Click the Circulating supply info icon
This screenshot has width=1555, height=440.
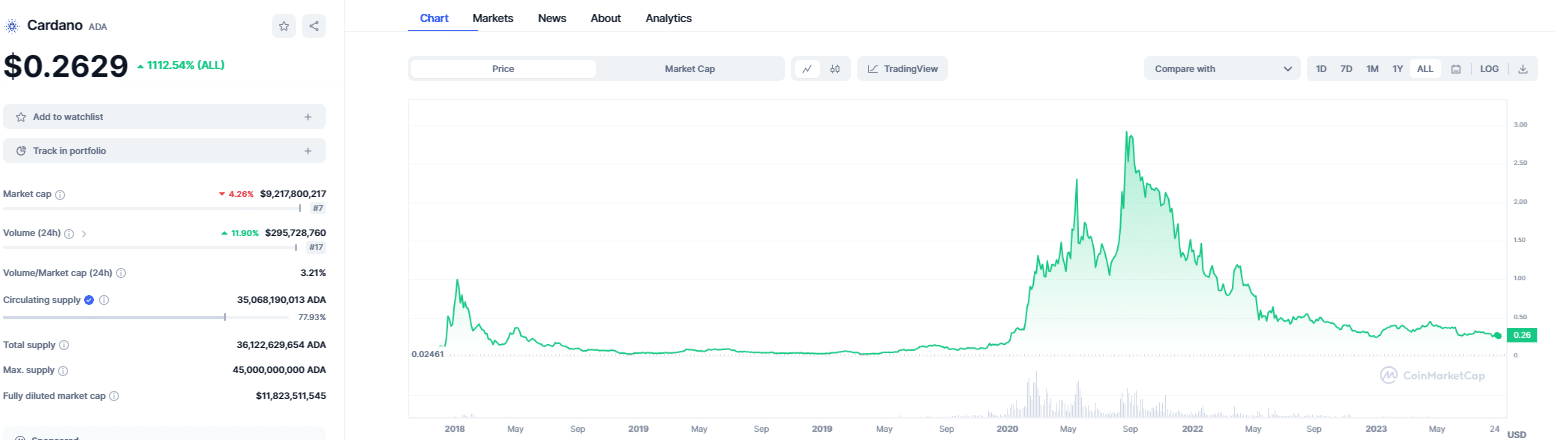[x=104, y=299]
